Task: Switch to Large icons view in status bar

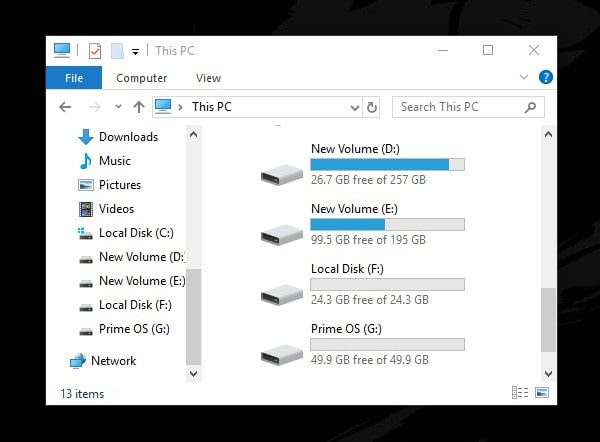Action: tap(542, 393)
